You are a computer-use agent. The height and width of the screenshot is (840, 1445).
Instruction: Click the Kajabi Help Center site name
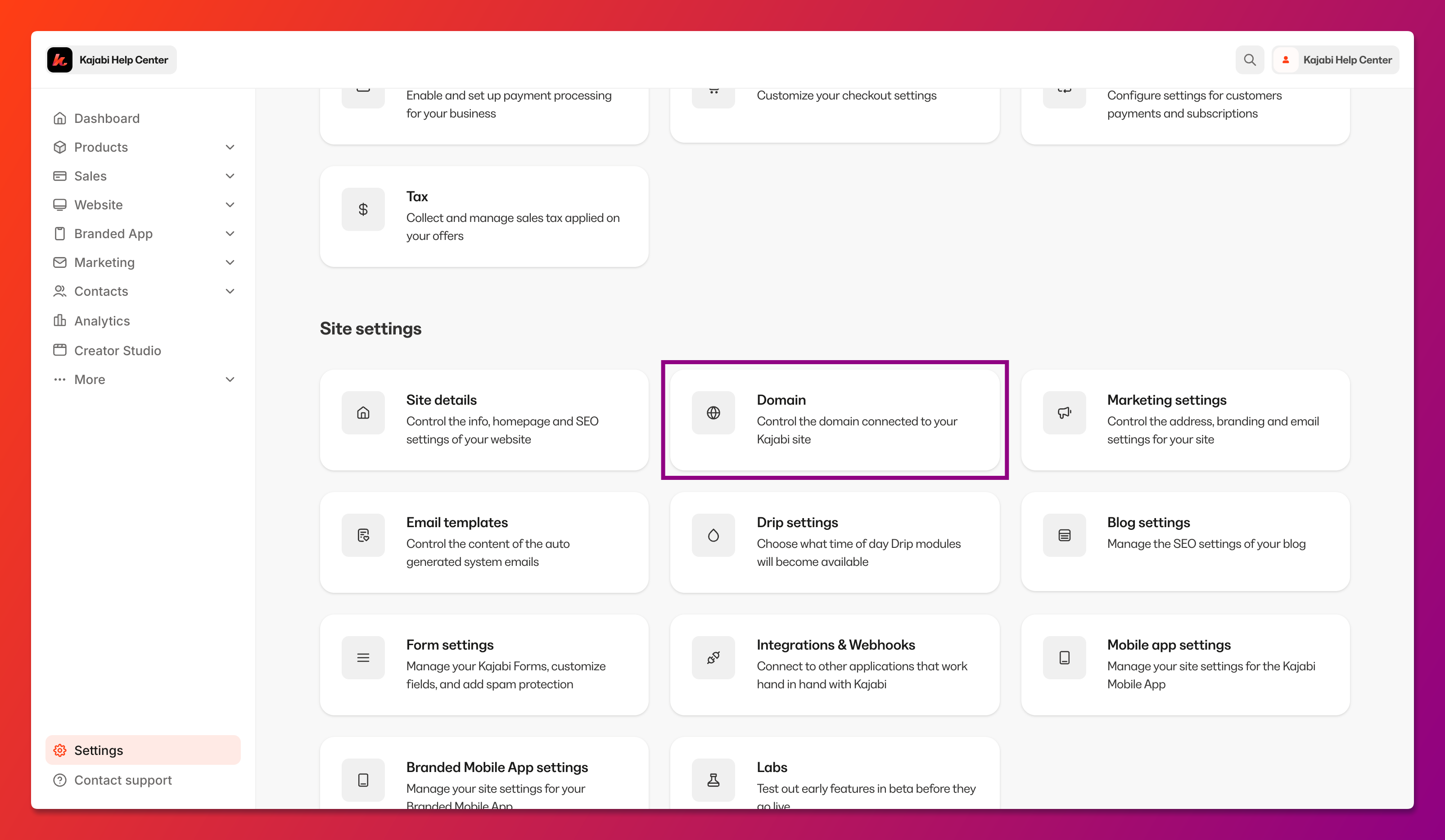pos(123,59)
